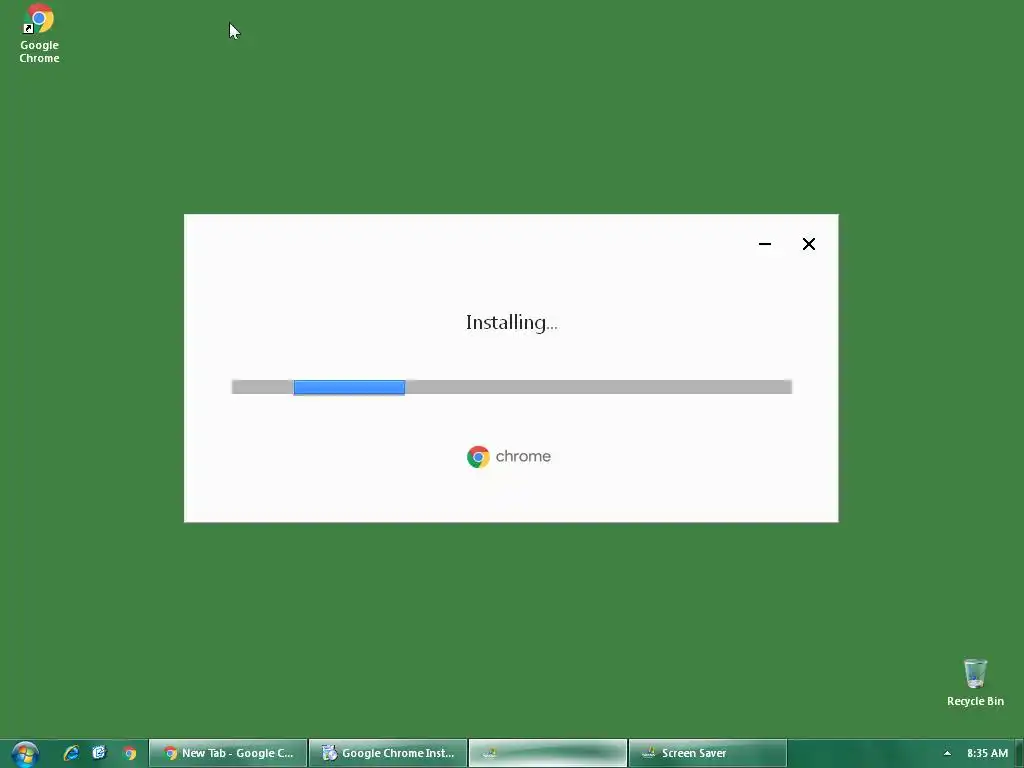Click the "Installing..." status text
1024x768 pixels.
511,323
